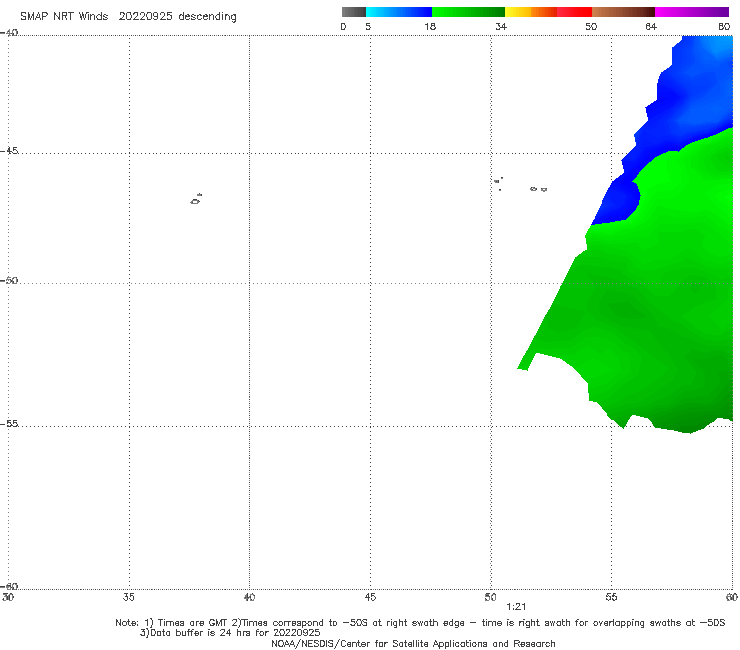Click the NOAA/NESDIS credit line

(x=413, y=643)
